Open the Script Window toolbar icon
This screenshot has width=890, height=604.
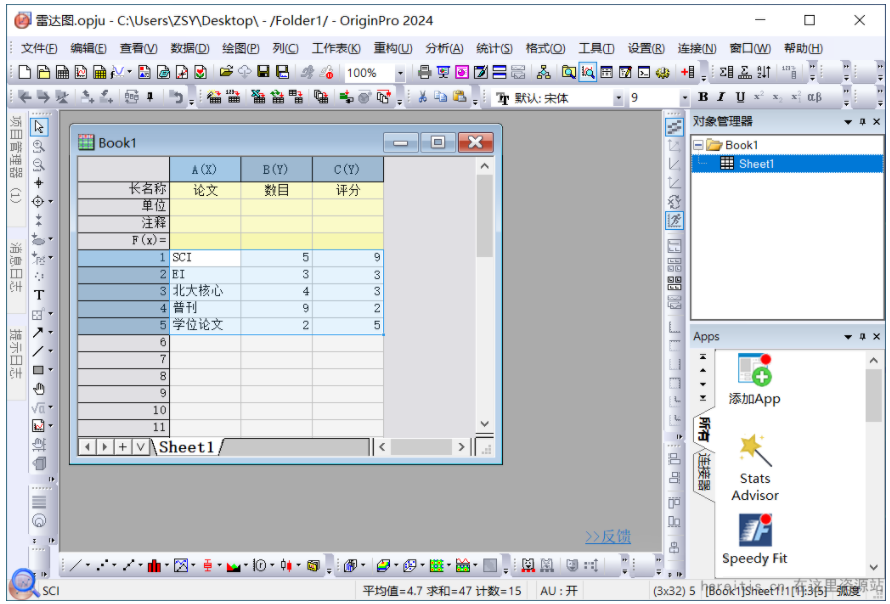tap(644, 72)
